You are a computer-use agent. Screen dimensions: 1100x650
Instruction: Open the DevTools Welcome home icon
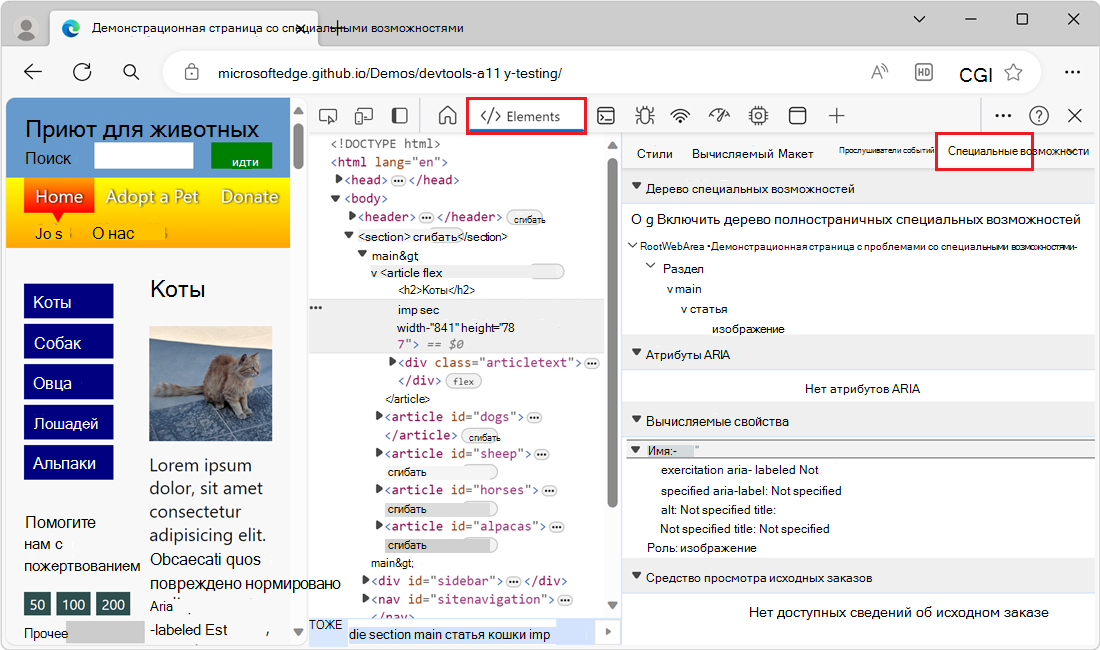pyautogui.click(x=448, y=116)
